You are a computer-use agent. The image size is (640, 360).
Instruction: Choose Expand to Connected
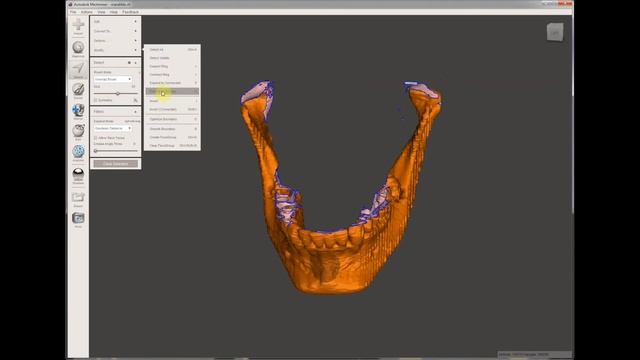173,83
